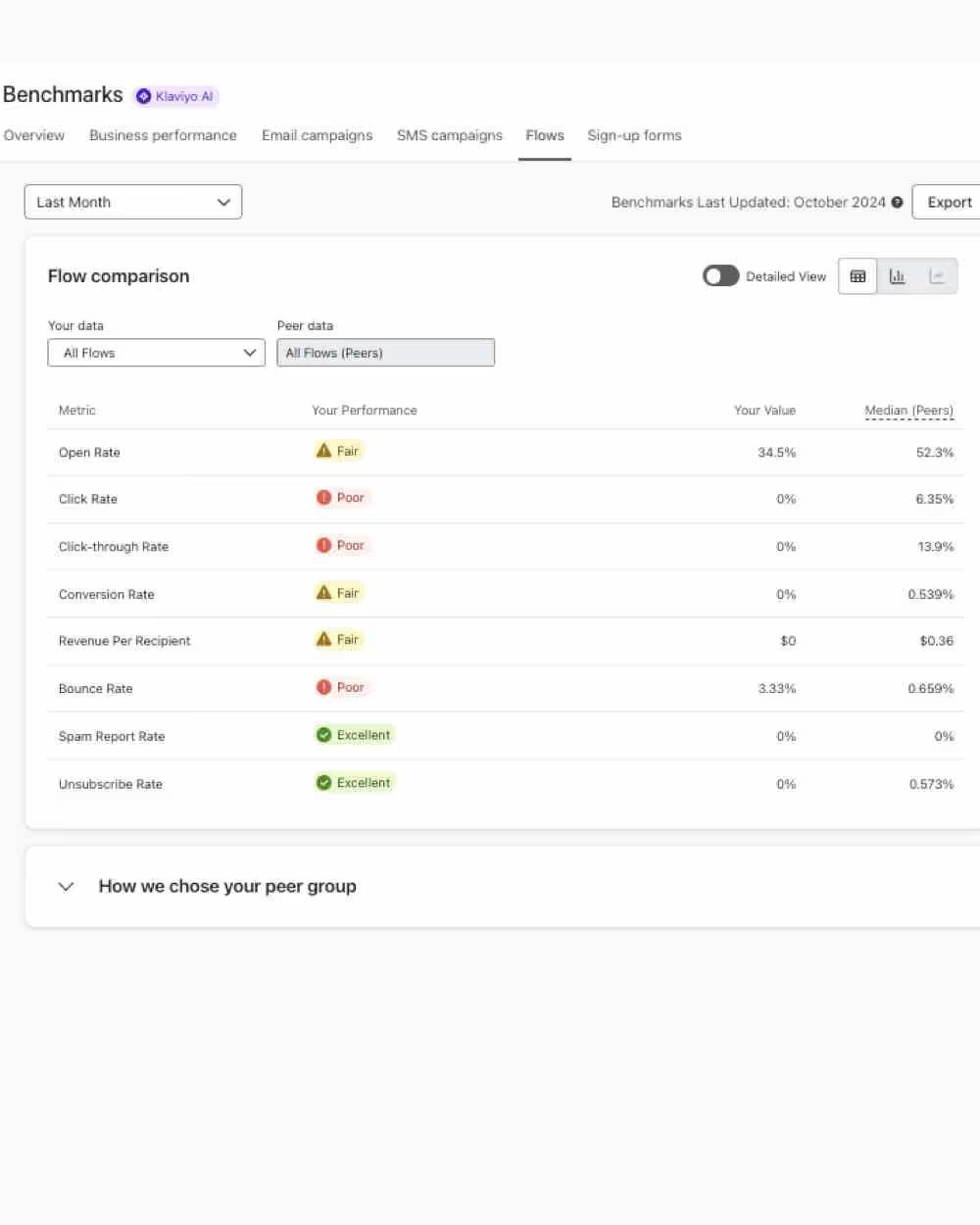Click the 6.35% peer median value
Screen dimensions: 980x1225
(935, 499)
